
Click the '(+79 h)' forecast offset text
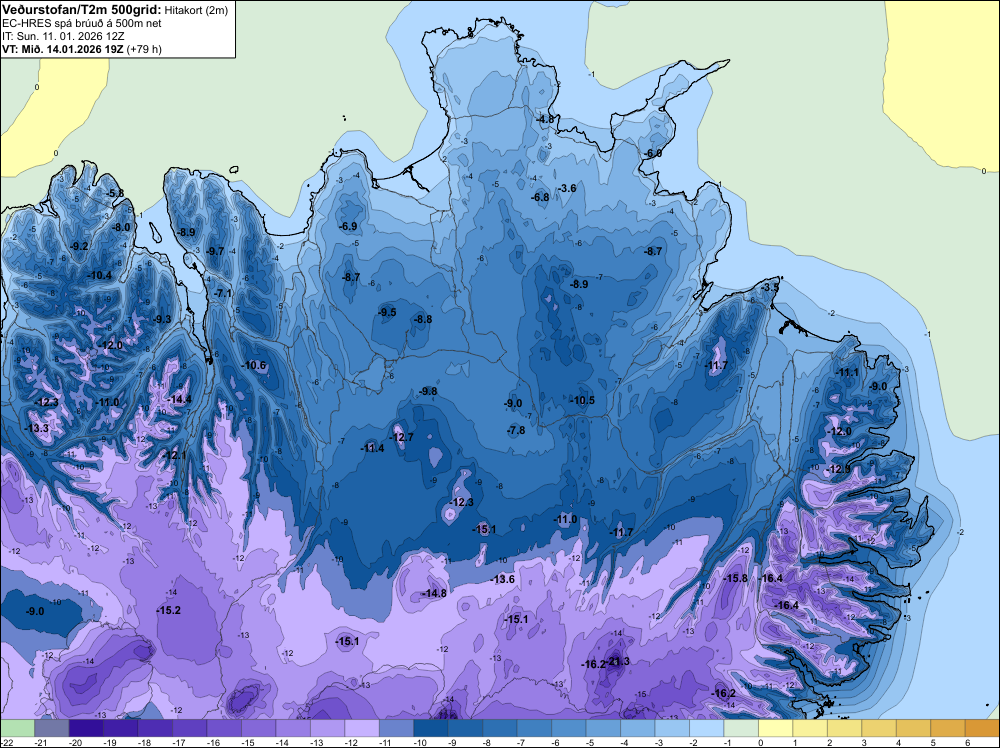pyautogui.click(x=145, y=49)
